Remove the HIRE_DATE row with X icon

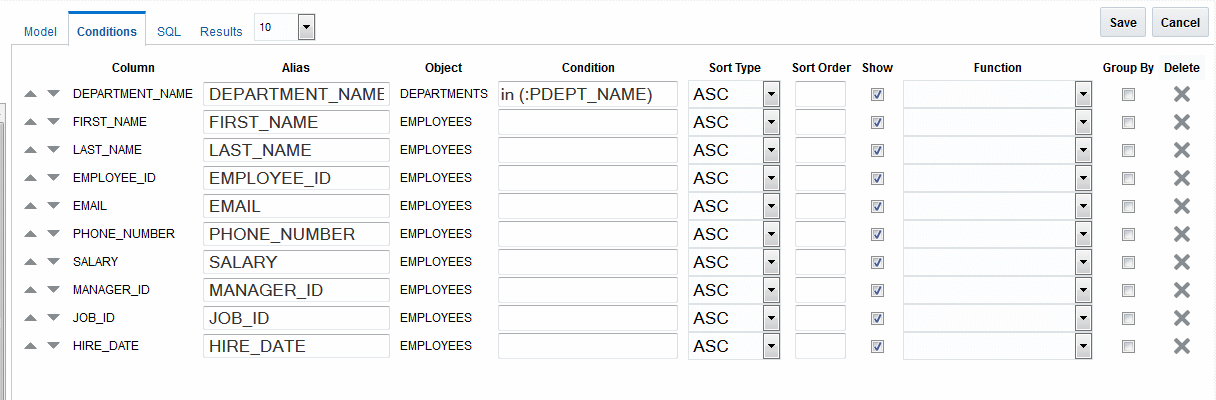coord(1181,346)
